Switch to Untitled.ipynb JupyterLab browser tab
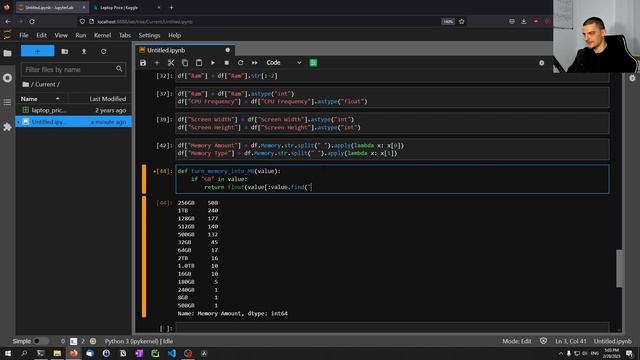Viewport: 640px width, 360px height. point(51,7)
